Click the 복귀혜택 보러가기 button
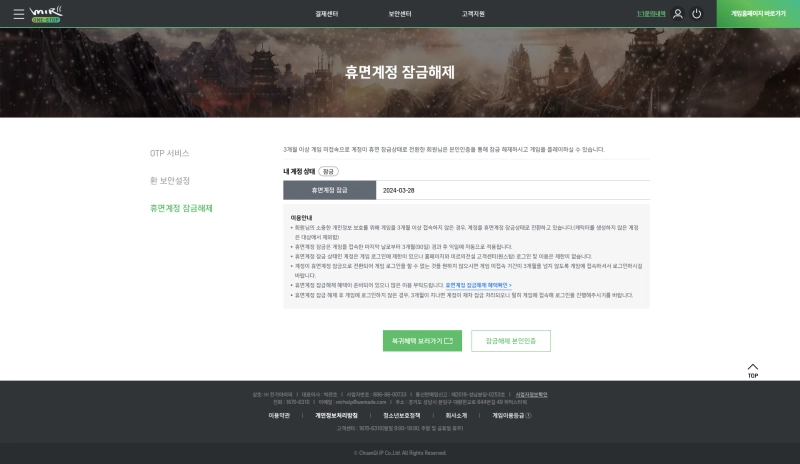Viewport: 800px width, 464px height. click(422, 341)
